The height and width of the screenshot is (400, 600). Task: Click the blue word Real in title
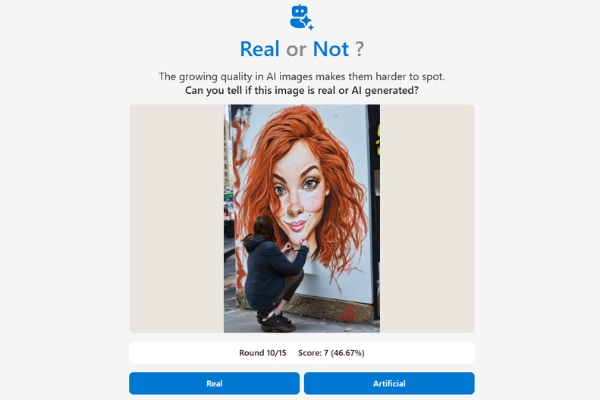tap(259, 49)
